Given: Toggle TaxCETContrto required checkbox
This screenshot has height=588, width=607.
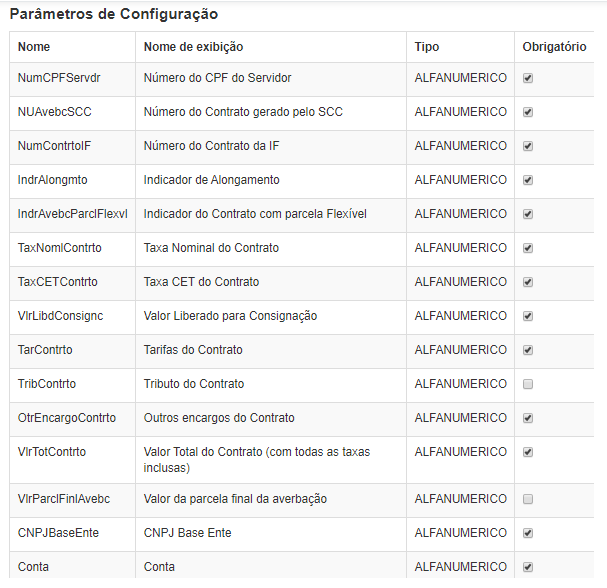Looking at the screenshot, I should [528, 282].
